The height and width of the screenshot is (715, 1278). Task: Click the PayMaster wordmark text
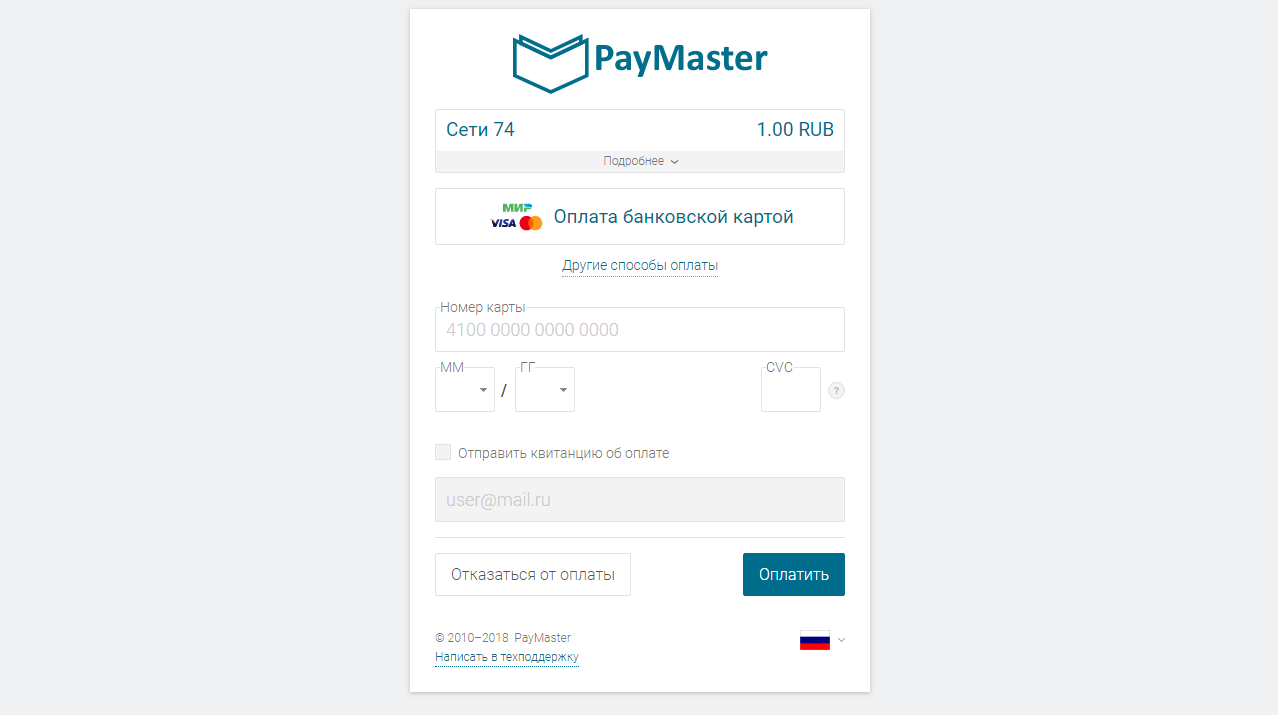pyautogui.click(x=681, y=58)
